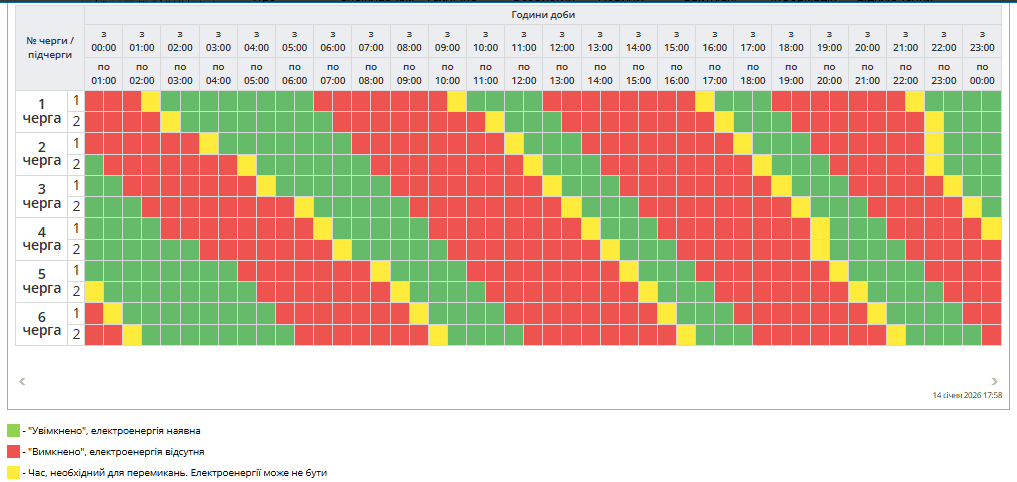The height and width of the screenshot is (482, 1017).
Task: Click the yellow switching-time legend square
Action: [13, 471]
